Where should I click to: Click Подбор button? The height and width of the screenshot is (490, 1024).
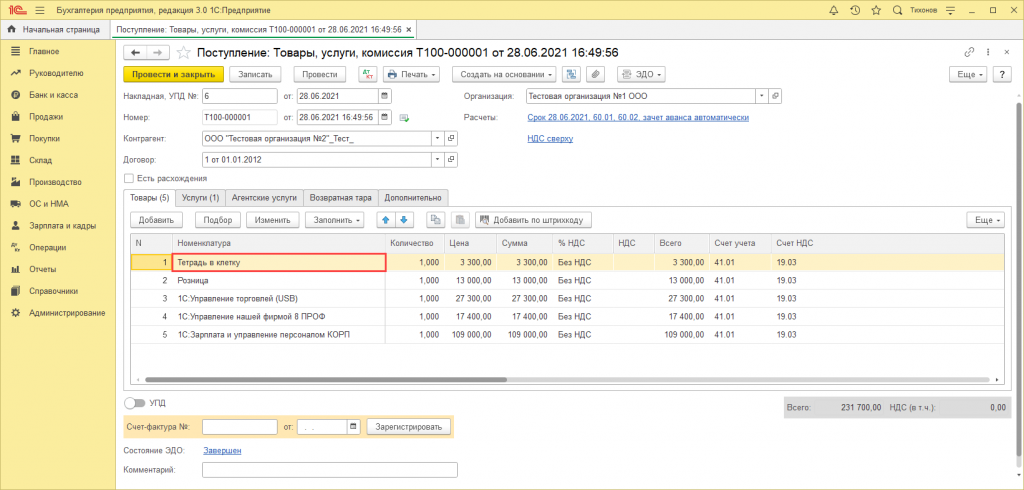tap(217, 220)
